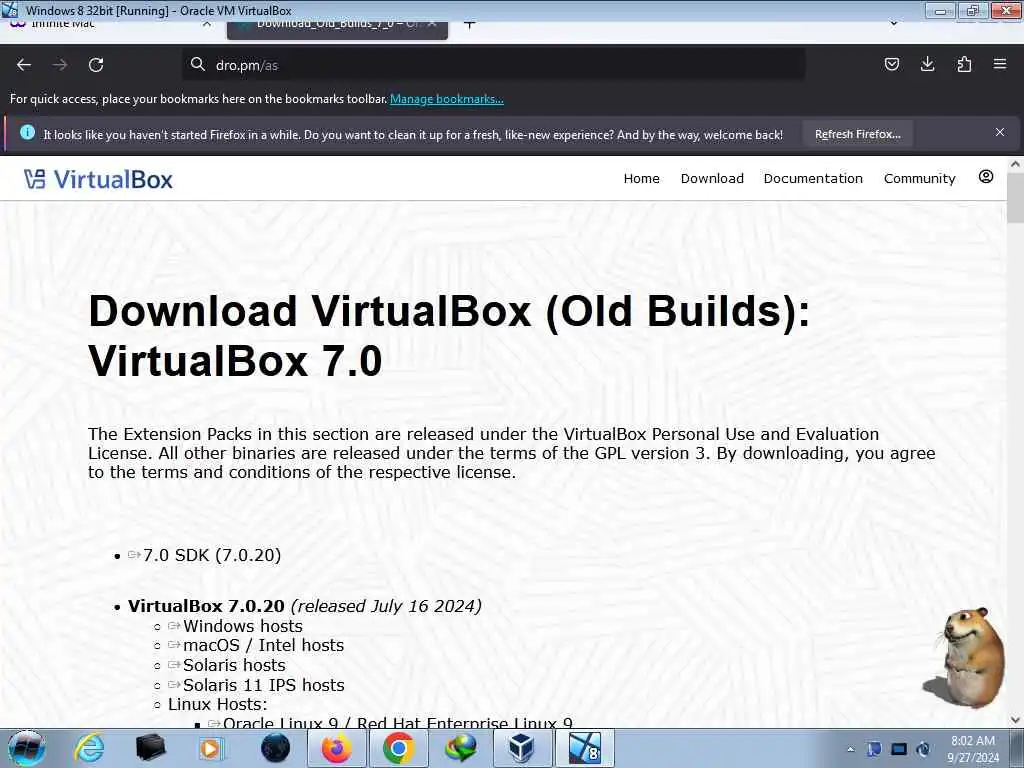Image resolution: width=1024 pixels, height=768 pixels.
Task: Open Internet Download Manager taskbar icon
Action: point(460,748)
